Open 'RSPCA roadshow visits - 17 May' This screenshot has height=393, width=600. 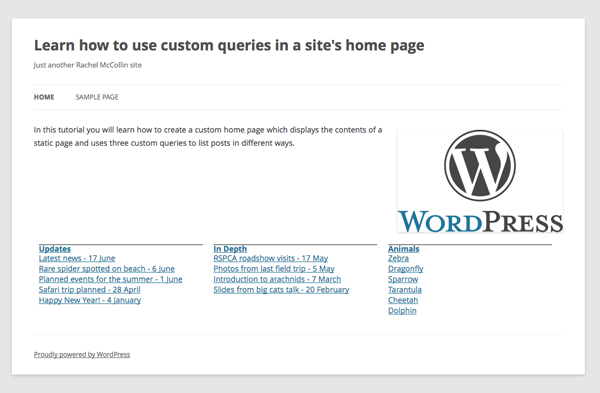point(271,258)
